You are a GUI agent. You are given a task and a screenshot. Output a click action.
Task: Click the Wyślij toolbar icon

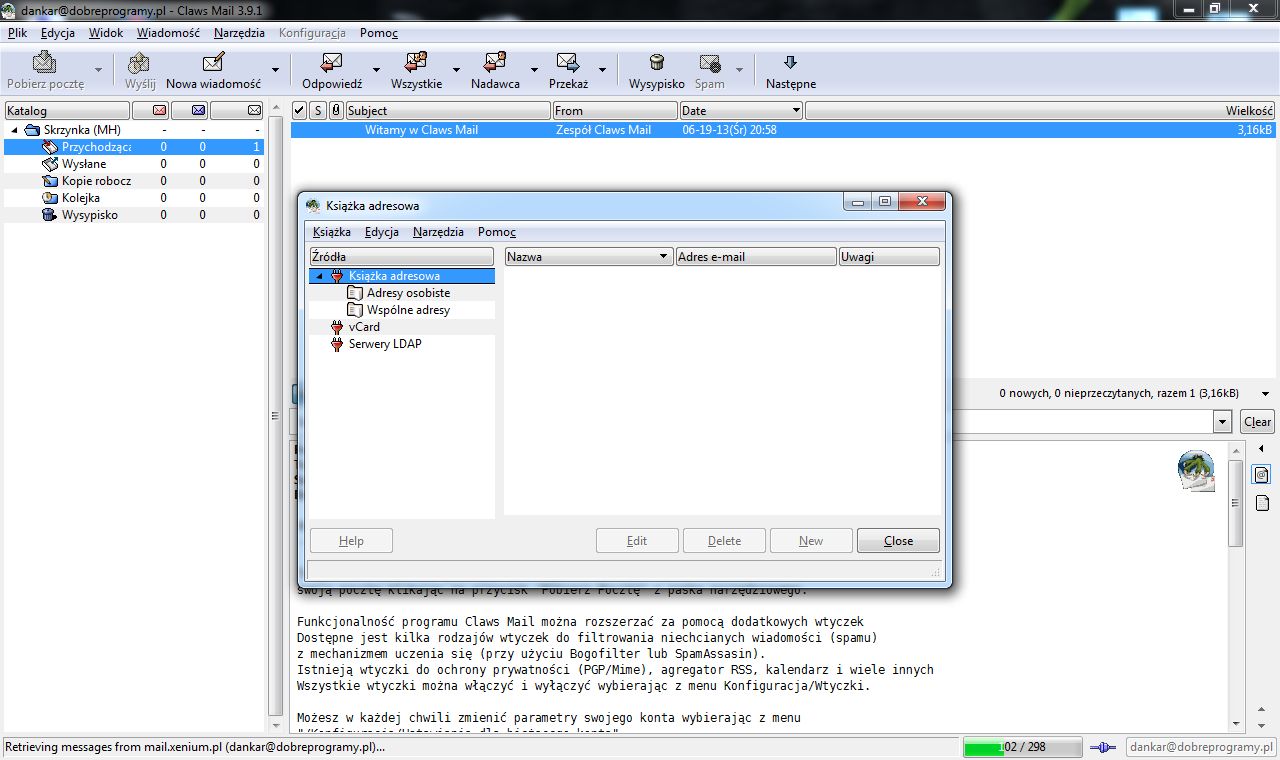140,63
